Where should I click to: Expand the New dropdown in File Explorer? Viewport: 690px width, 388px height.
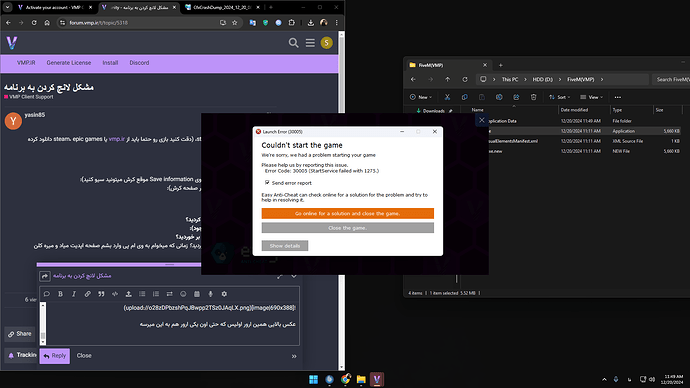[421, 97]
